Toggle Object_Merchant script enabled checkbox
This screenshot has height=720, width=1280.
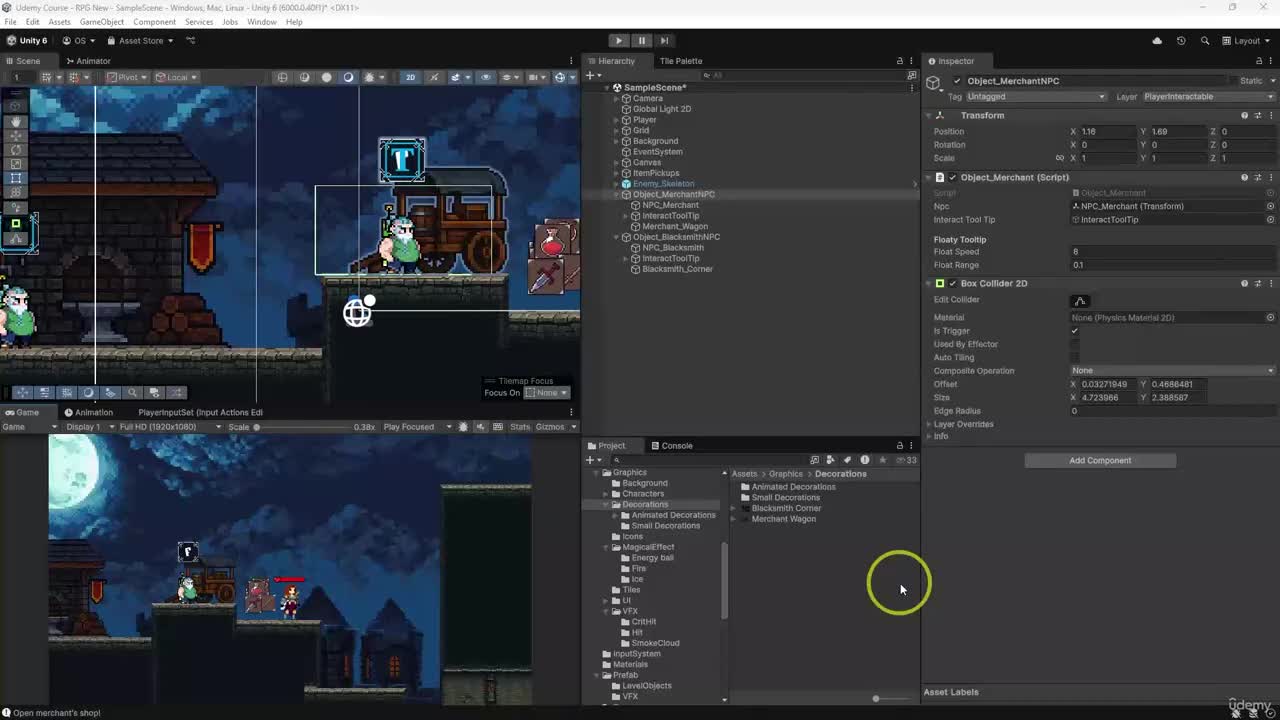tap(952, 177)
